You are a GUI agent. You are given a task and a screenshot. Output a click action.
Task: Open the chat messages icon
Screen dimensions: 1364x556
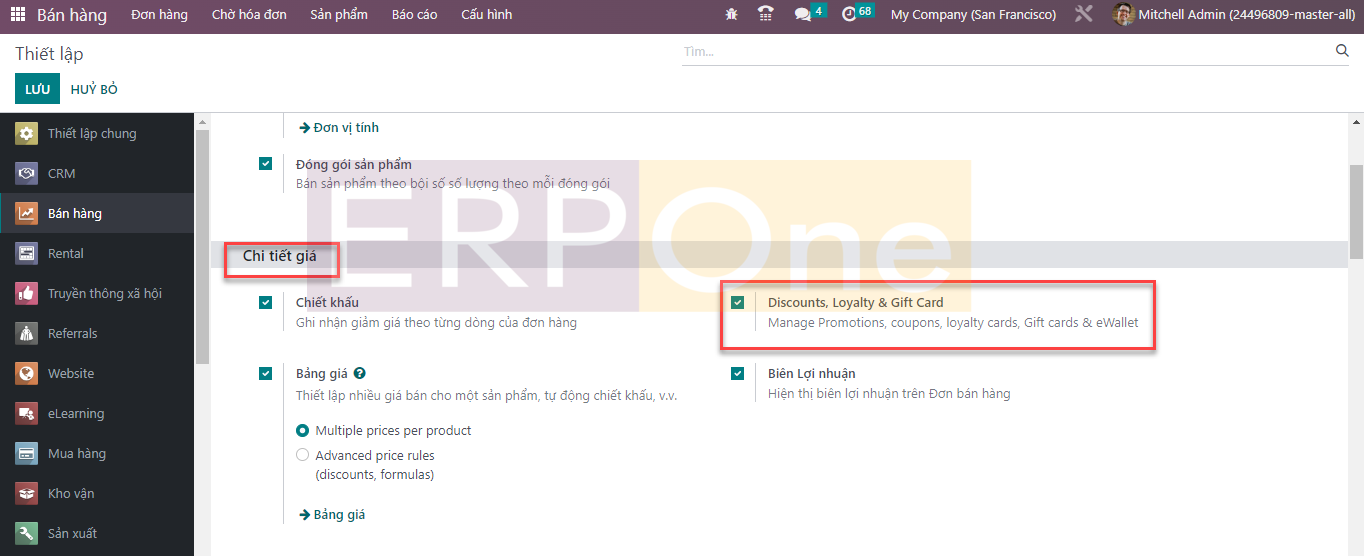click(x=802, y=15)
